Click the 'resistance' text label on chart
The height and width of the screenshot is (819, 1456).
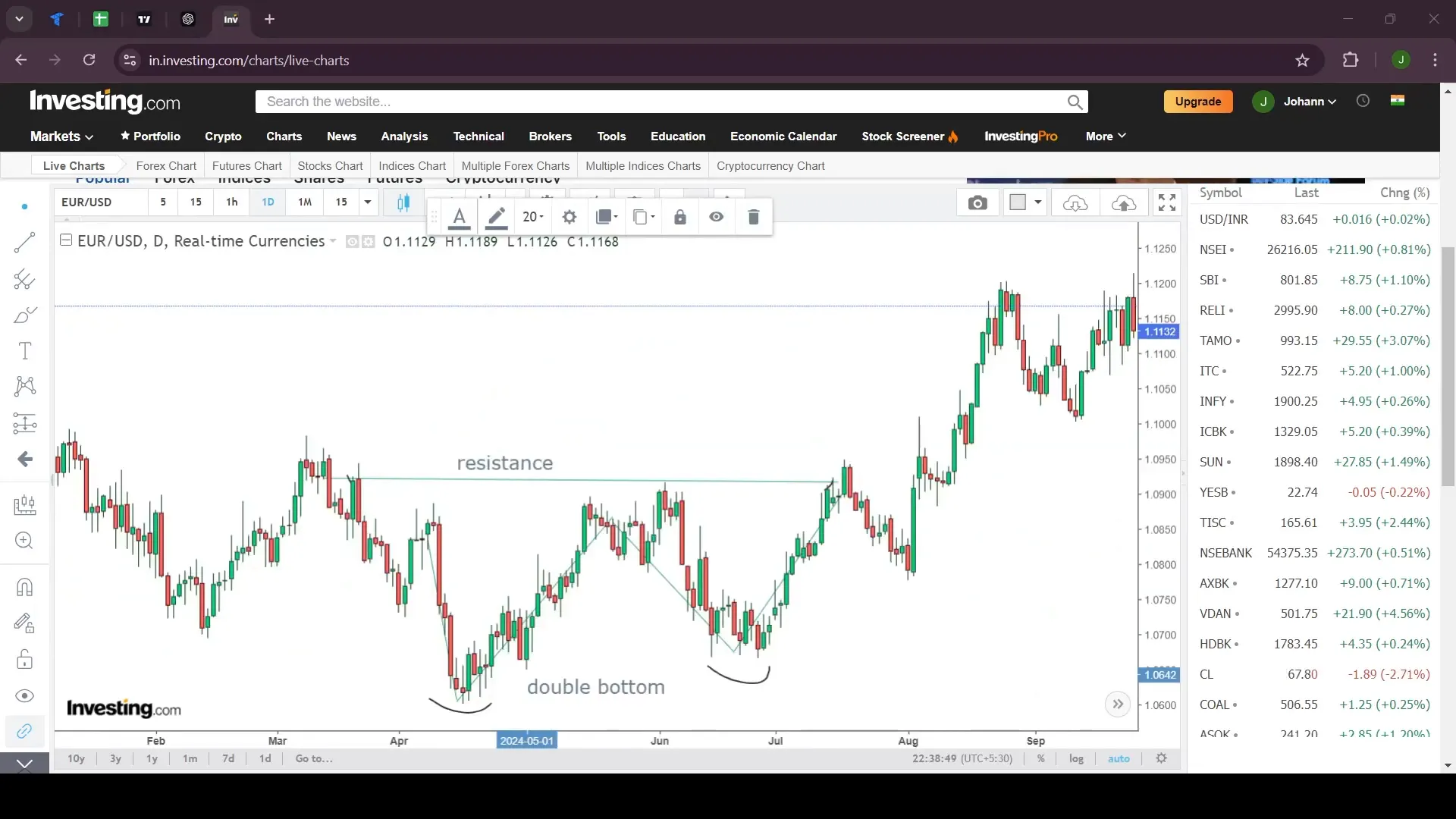[505, 463]
